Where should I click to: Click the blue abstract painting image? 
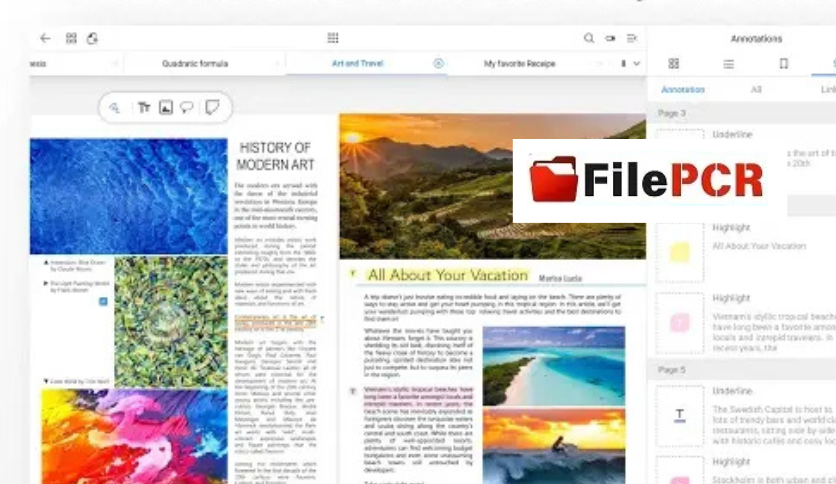point(128,196)
